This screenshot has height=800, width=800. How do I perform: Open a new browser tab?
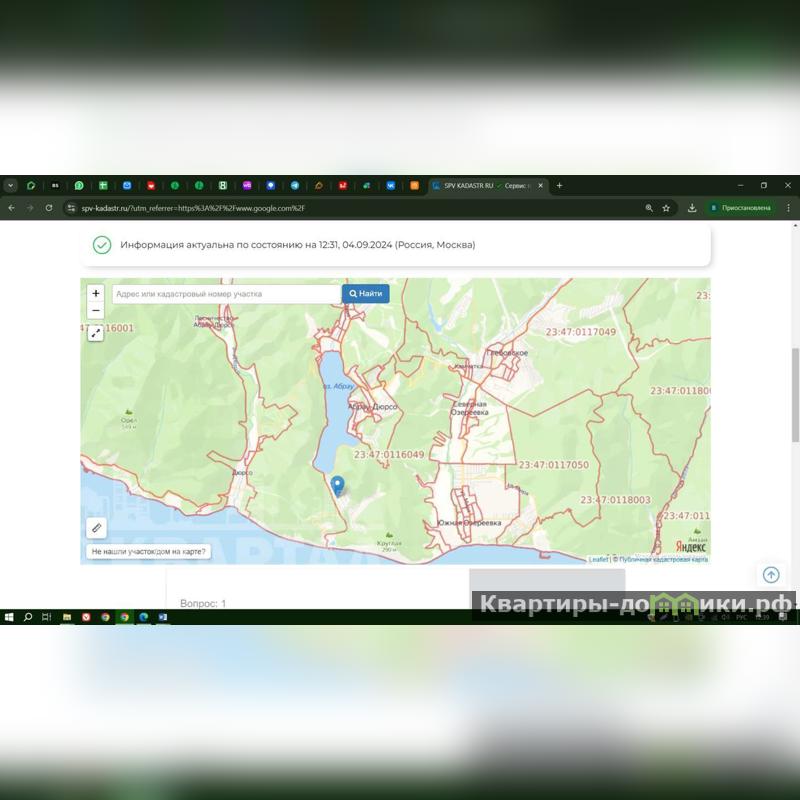point(559,185)
